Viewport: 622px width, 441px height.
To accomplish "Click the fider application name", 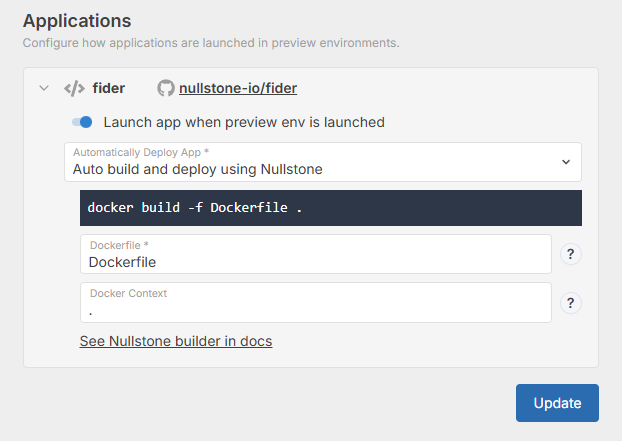I will point(109,88).
